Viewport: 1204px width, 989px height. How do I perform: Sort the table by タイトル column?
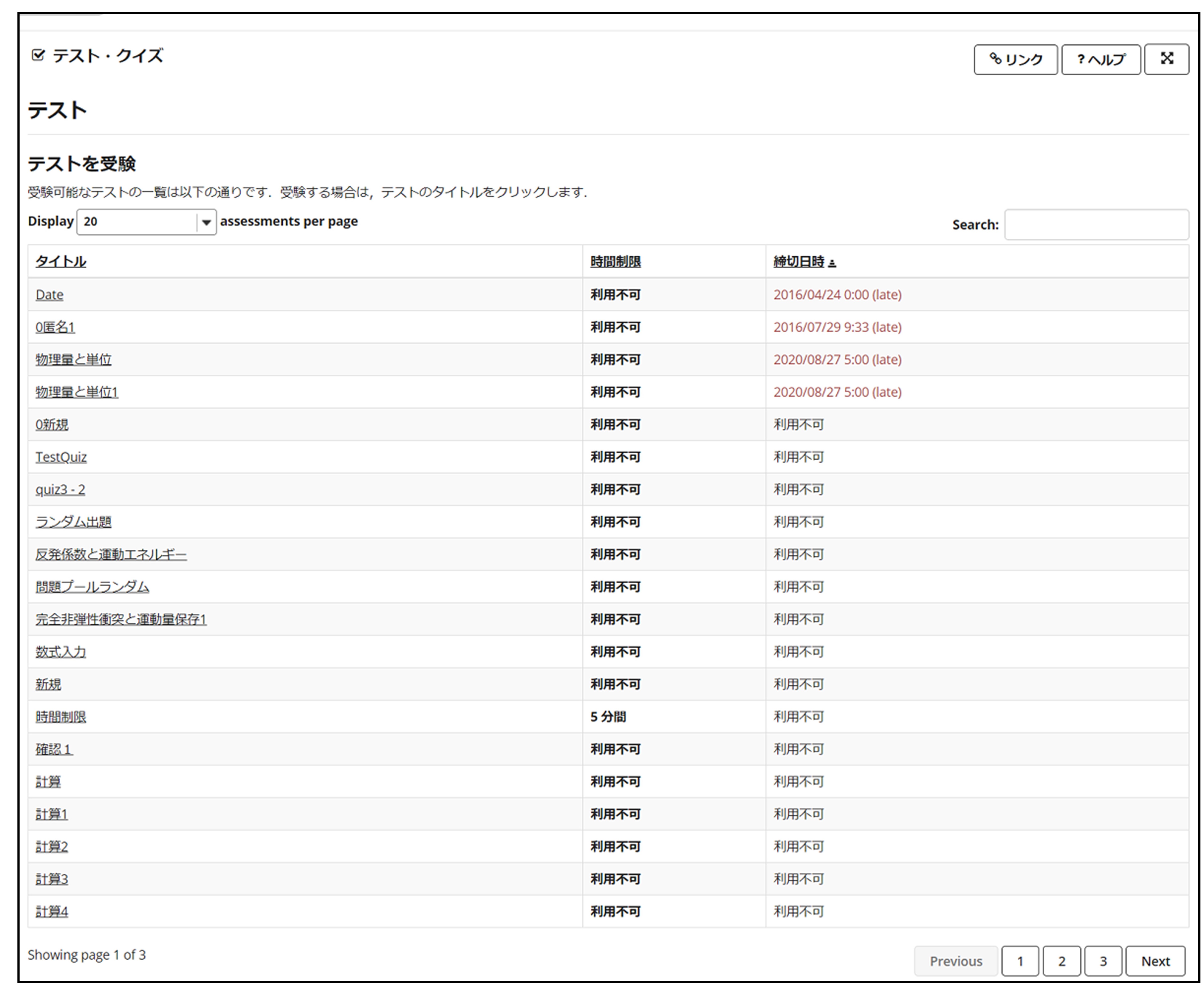tap(60, 261)
